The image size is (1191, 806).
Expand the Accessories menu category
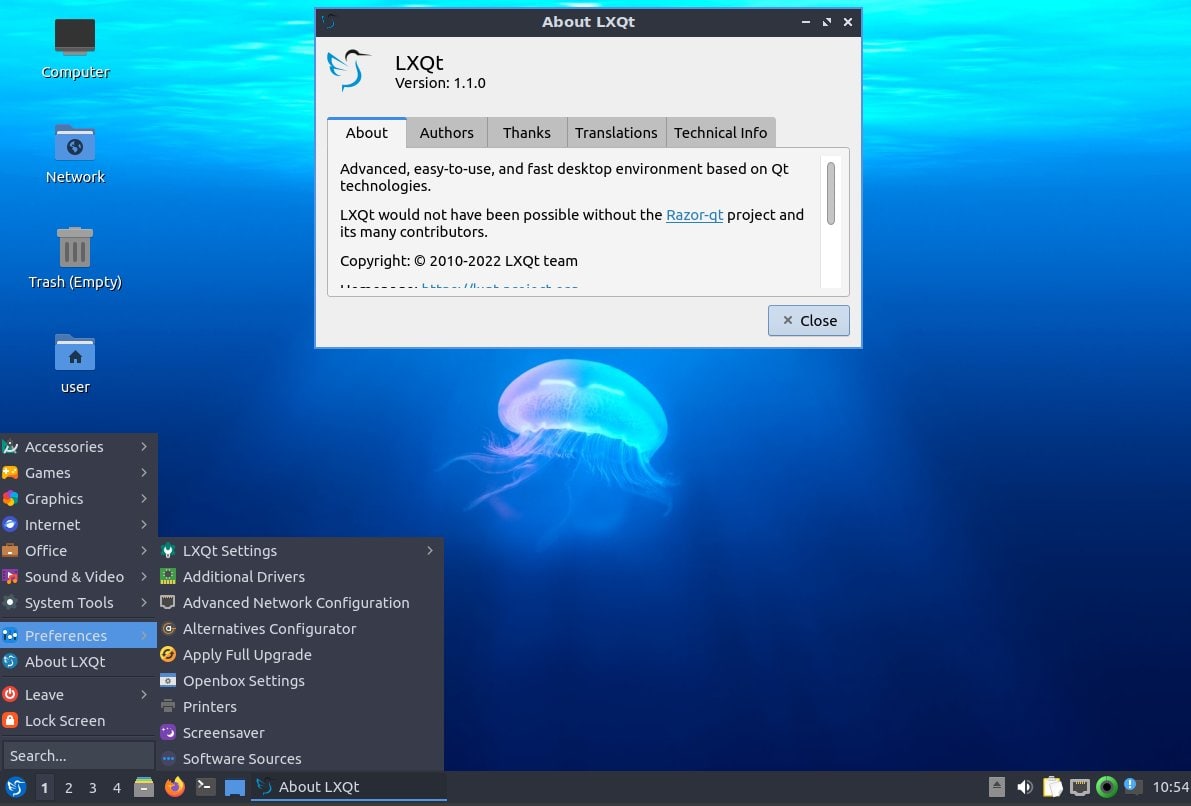point(78,447)
